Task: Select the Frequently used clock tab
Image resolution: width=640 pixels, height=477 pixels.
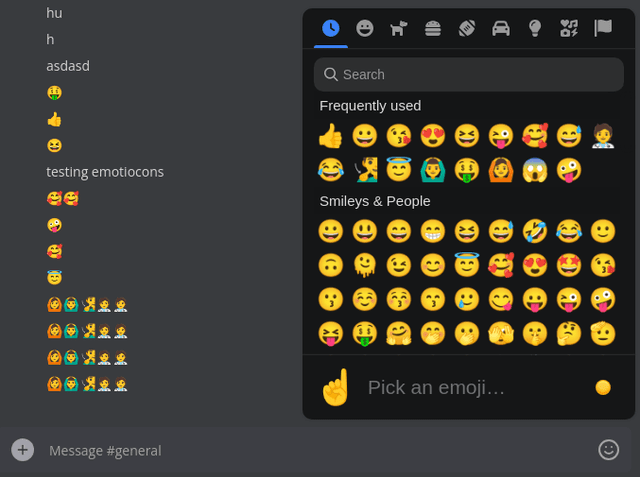Action: tap(331, 28)
